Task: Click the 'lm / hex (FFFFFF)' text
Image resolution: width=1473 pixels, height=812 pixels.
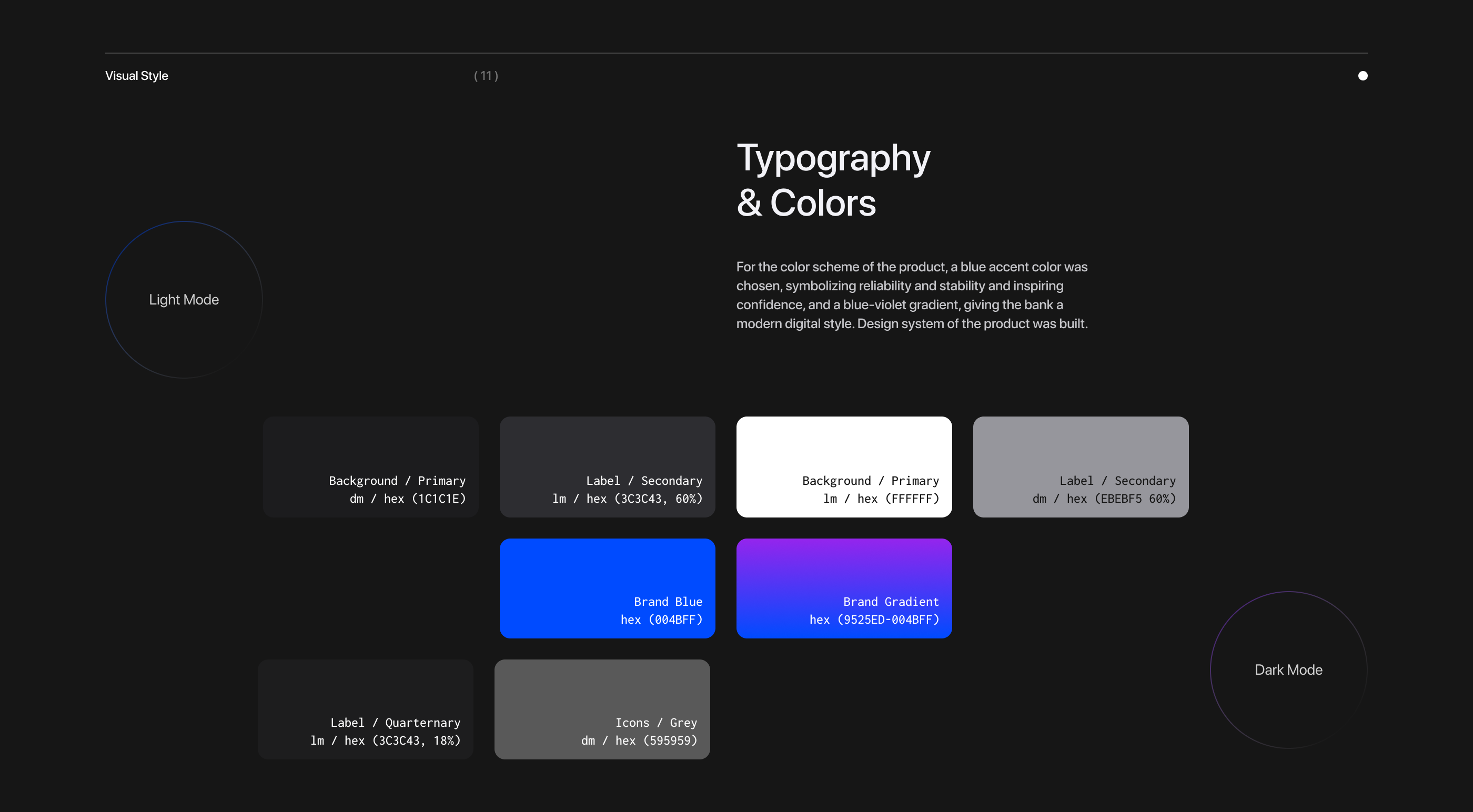Action: click(x=881, y=499)
